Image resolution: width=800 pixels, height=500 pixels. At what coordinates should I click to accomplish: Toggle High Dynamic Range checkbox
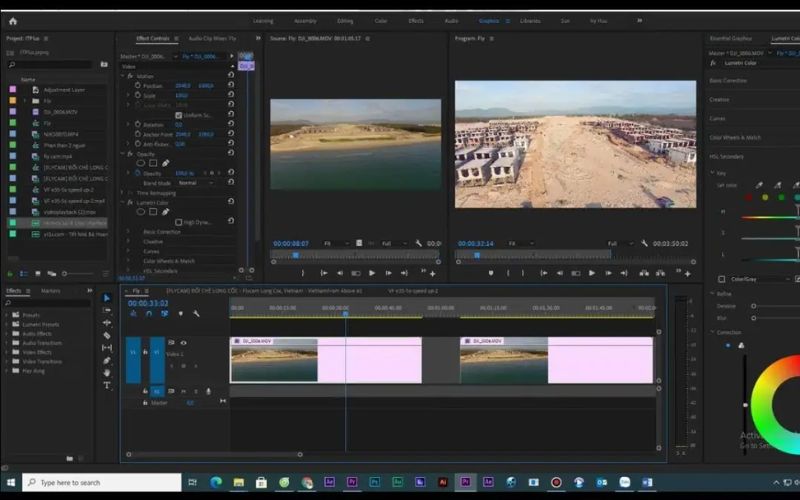[x=179, y=222]
